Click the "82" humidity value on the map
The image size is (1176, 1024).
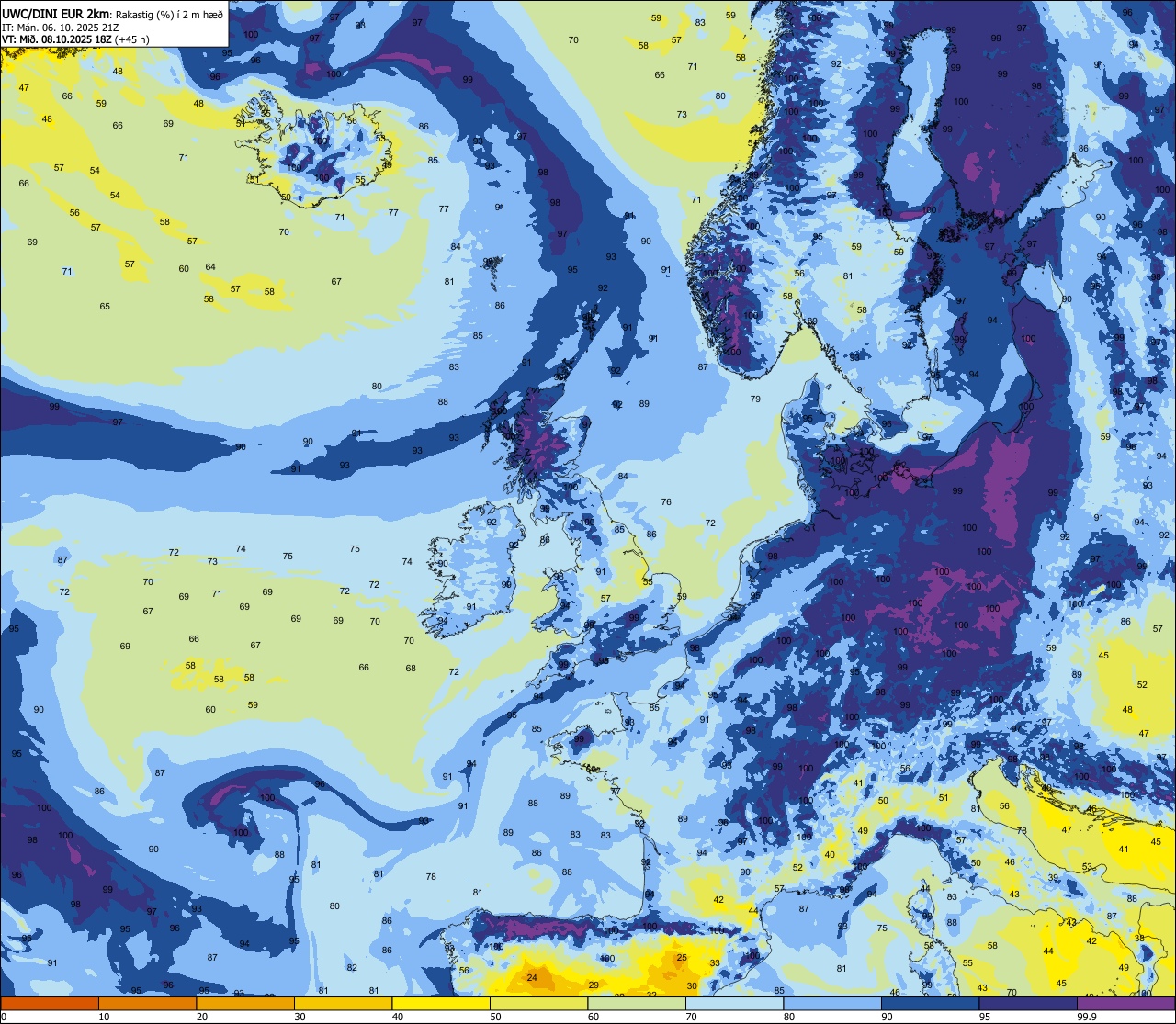tap(352, 968)
